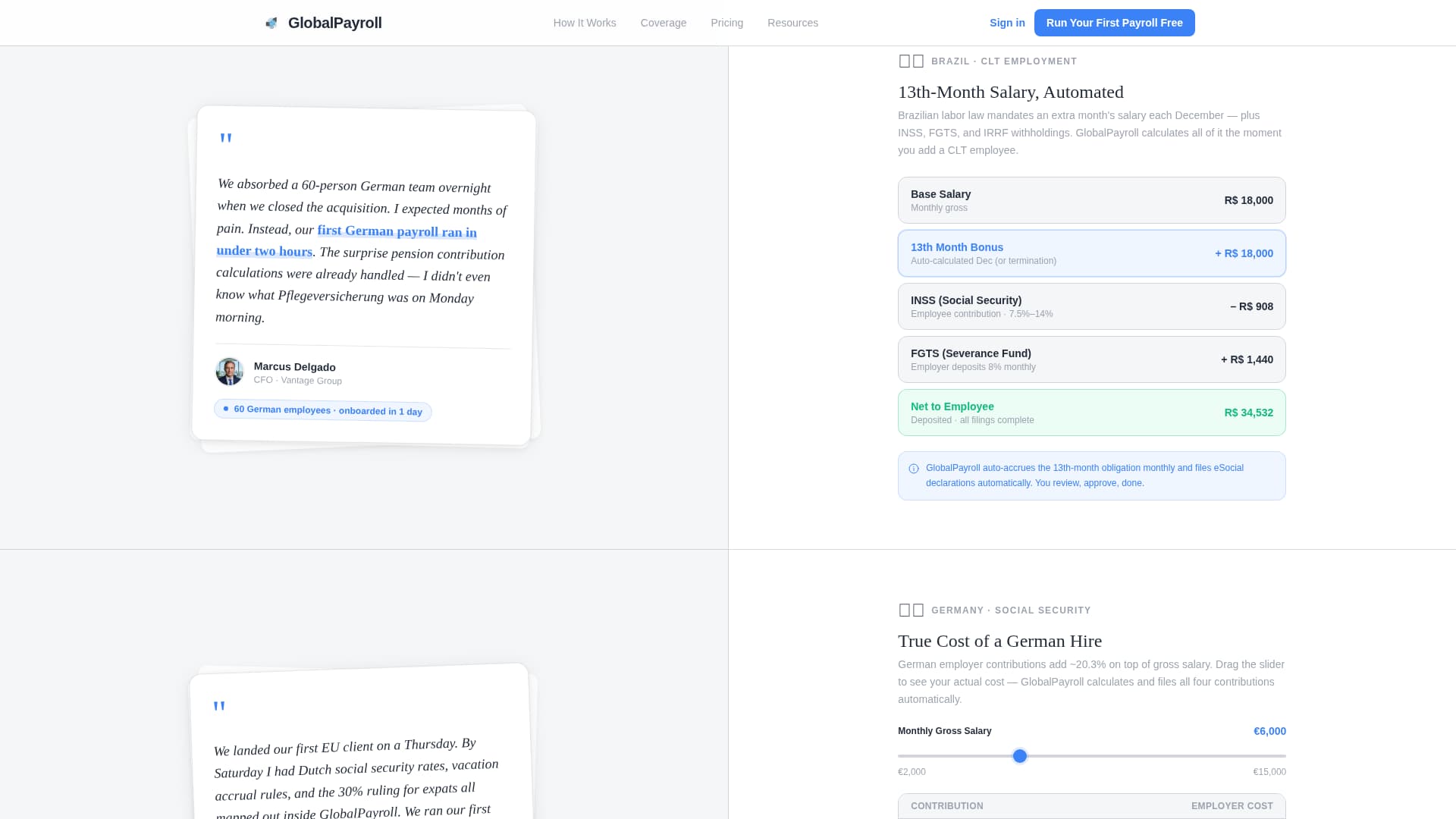1456x819 pixels.
Task: Click the Monthly Gross Salary slider handle
Action: click(1020, 755)
